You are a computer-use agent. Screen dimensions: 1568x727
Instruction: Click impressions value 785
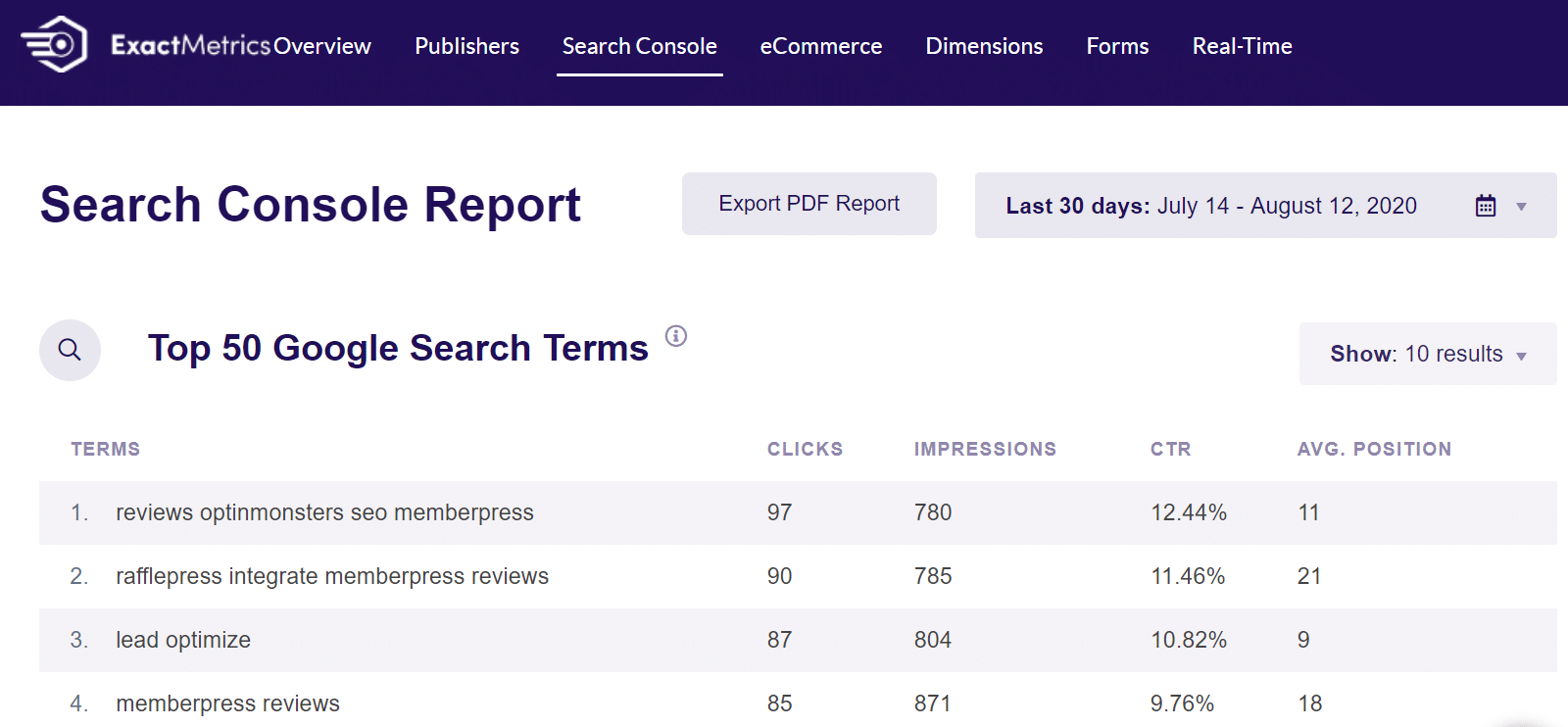click(933, 576)
